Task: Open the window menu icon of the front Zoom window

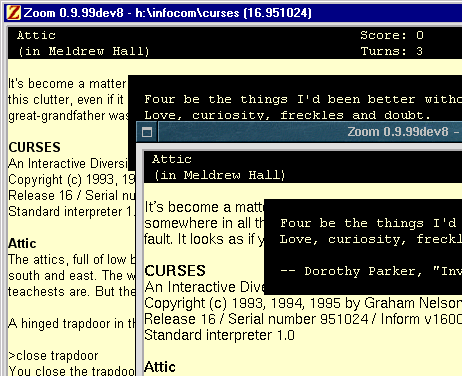Action: pos(147,132)
